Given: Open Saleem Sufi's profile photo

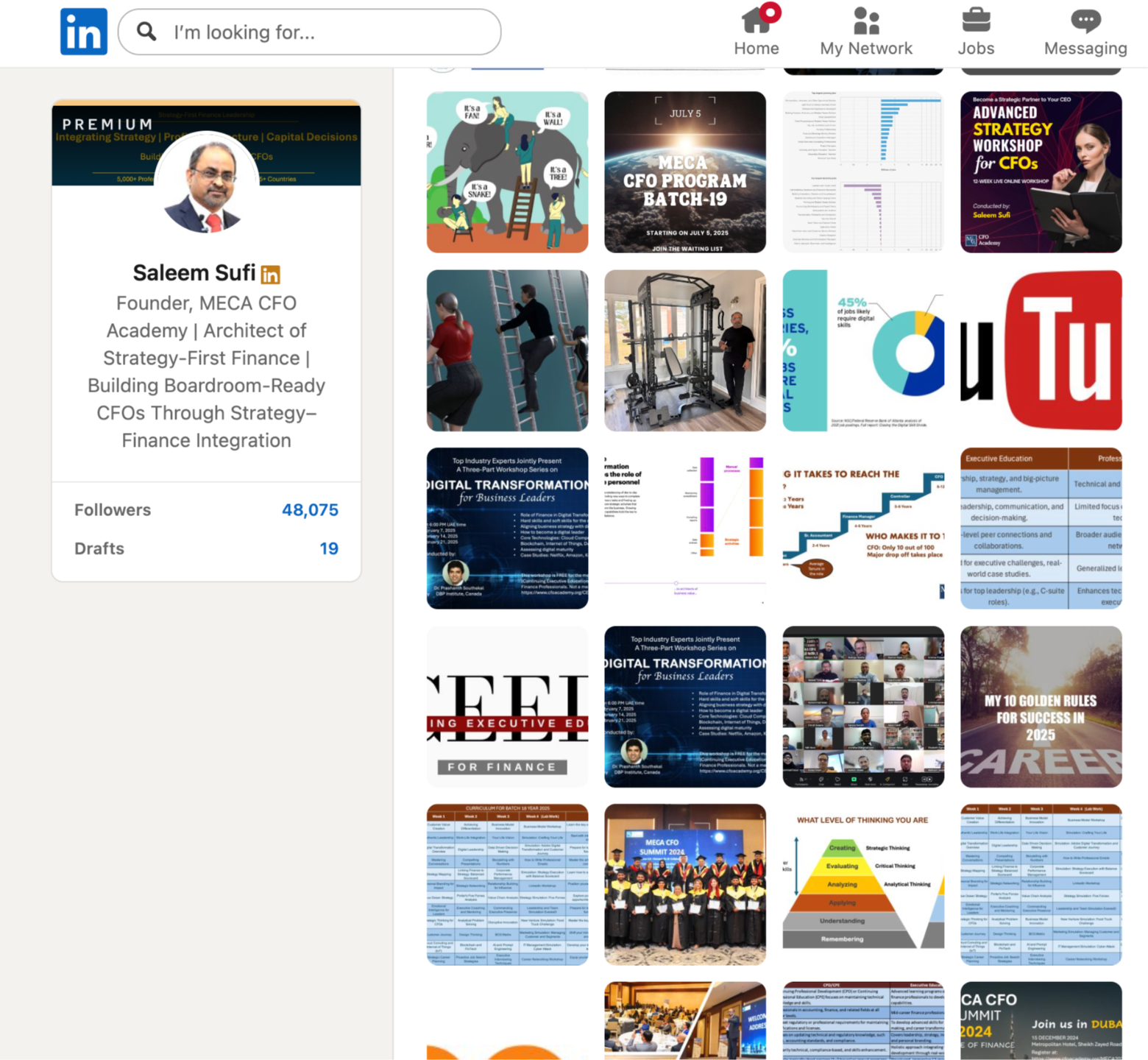Looking at the screenshot, I should pyautogui.click(x=207, y=183).
